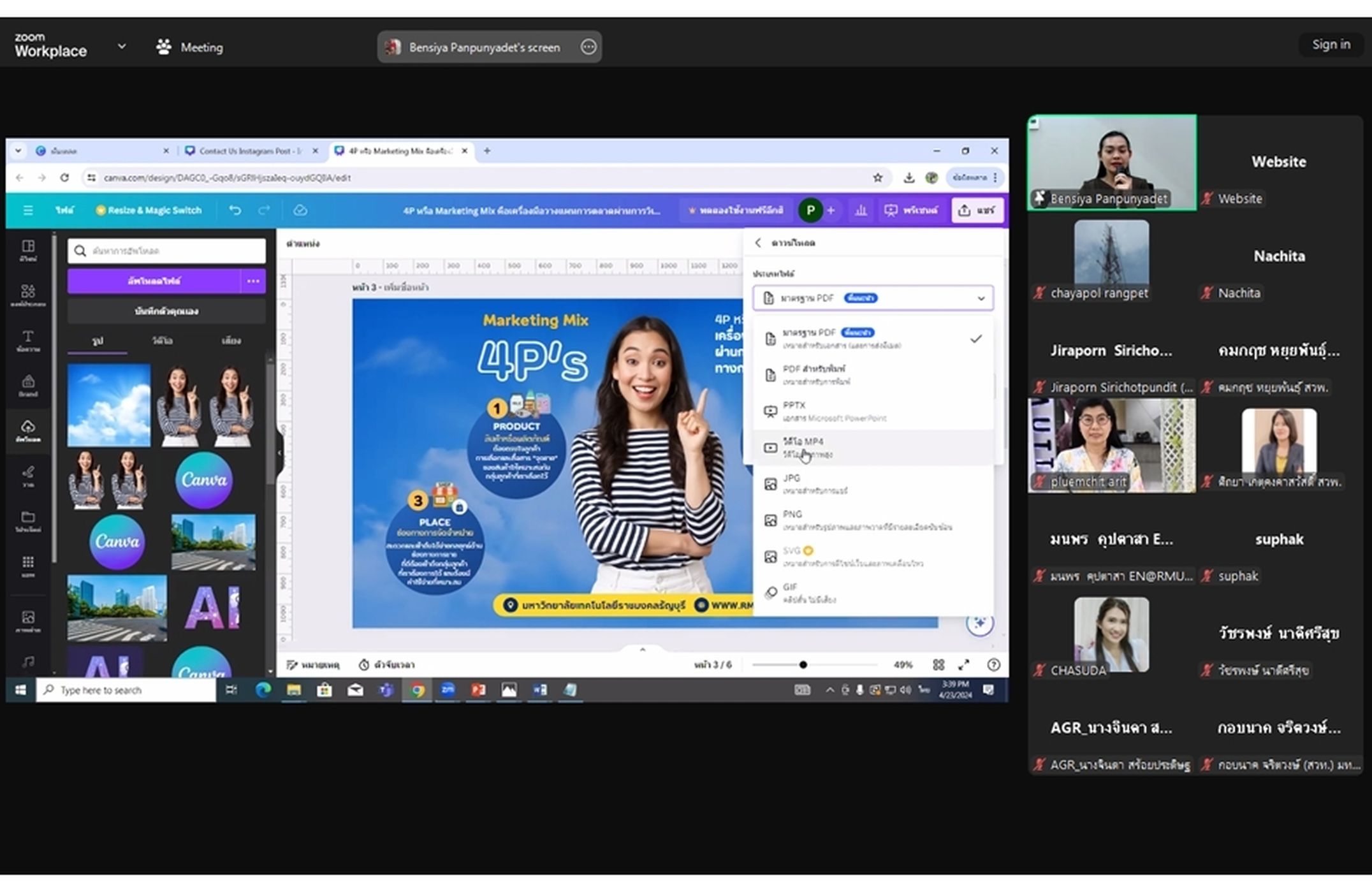Select the GIF format option
Image resolution: width=1372 pixels, height=892 pixels.
[873, 592]
